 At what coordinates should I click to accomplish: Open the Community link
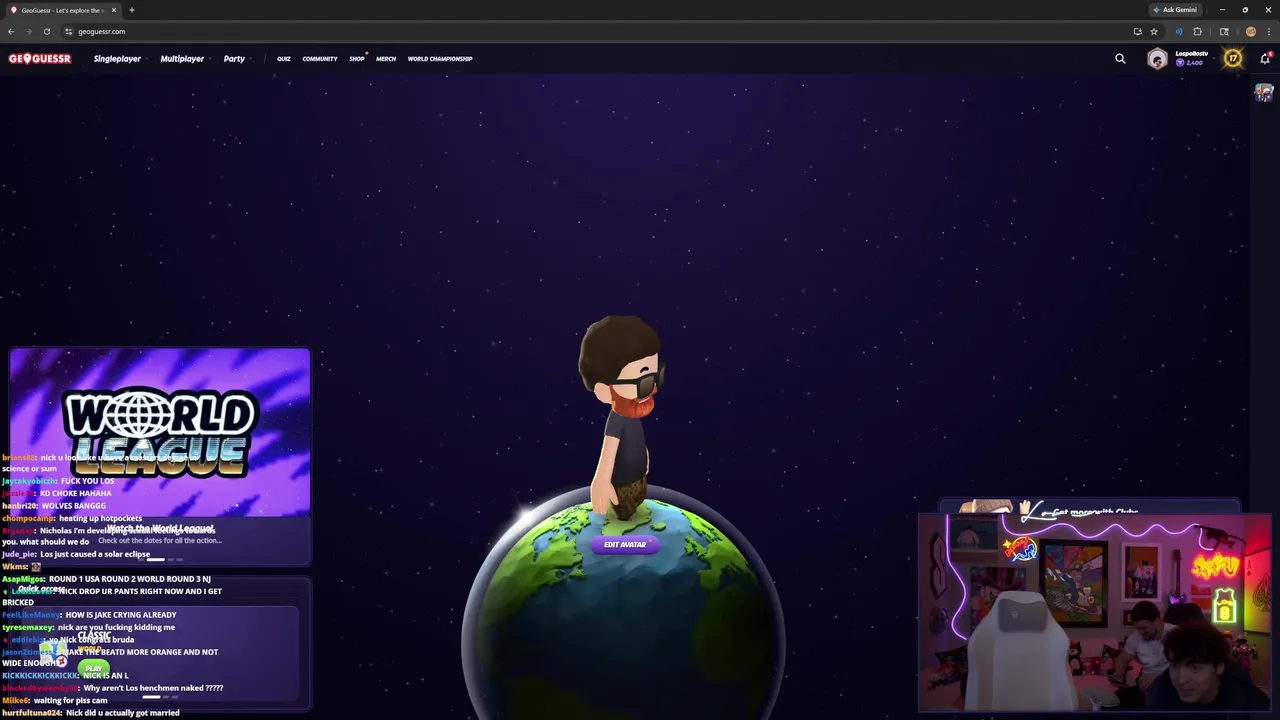(320, 59)
